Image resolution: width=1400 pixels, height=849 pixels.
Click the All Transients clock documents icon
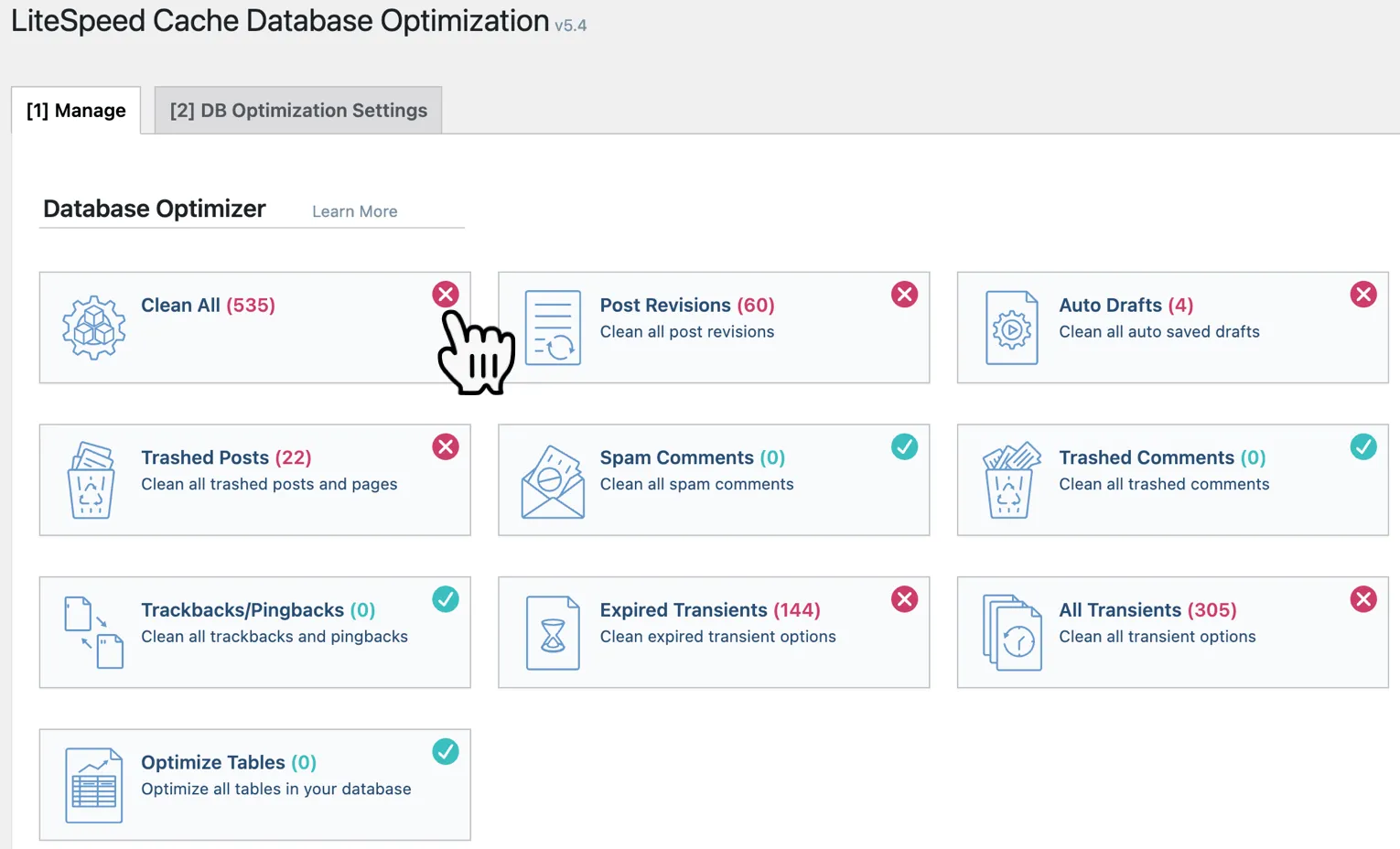coord(1012,632)
